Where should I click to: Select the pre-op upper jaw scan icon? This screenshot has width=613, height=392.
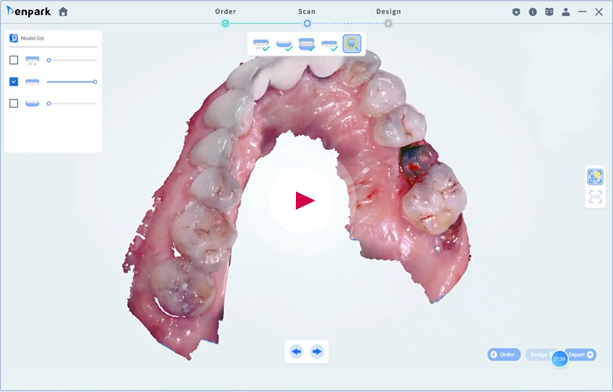pyautogui.click(x=261, y=45)
